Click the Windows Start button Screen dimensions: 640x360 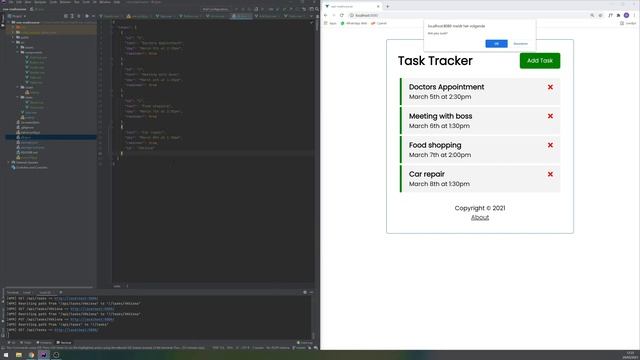point(6,355)
